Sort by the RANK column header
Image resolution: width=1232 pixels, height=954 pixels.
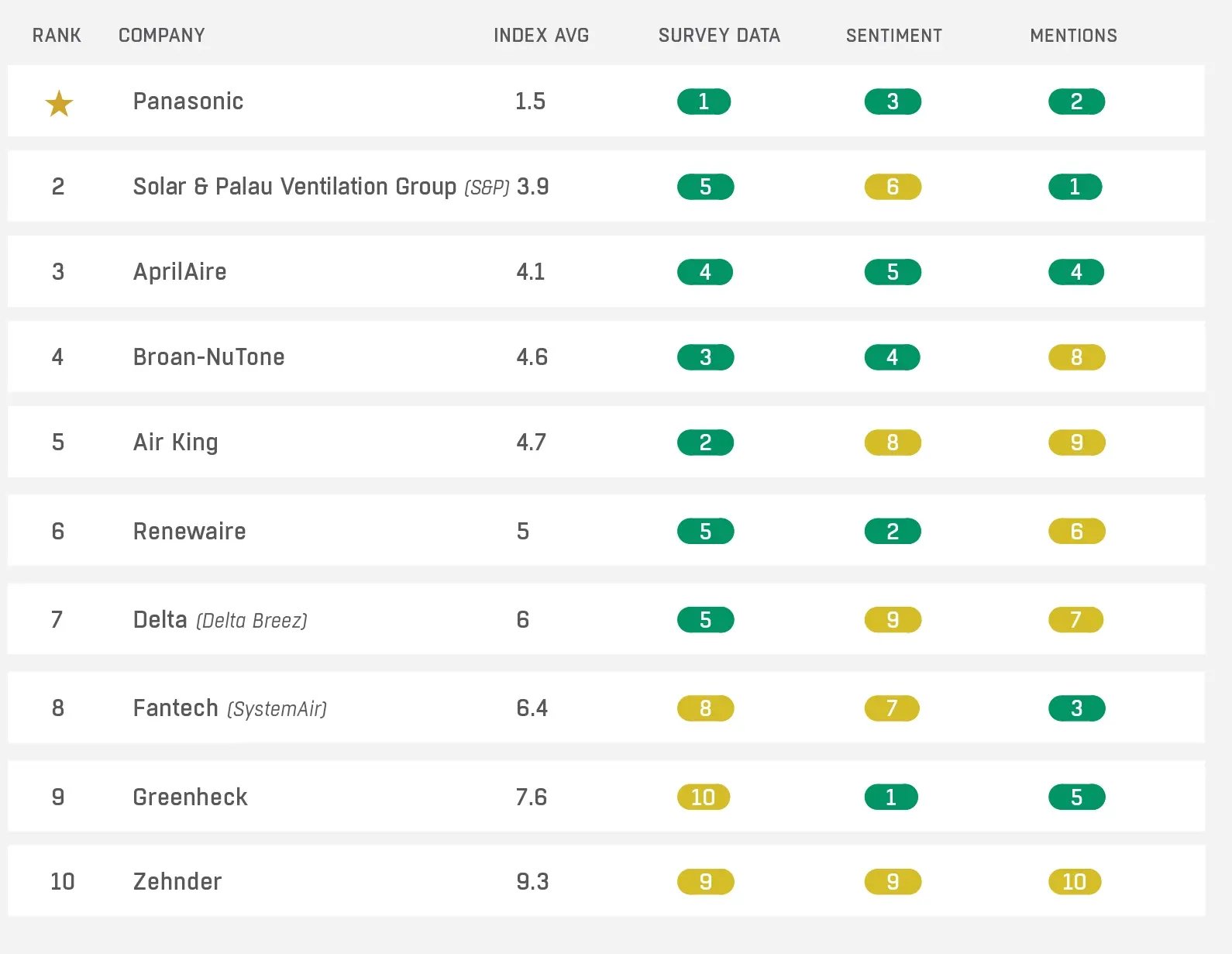click(x=57, y=36)
